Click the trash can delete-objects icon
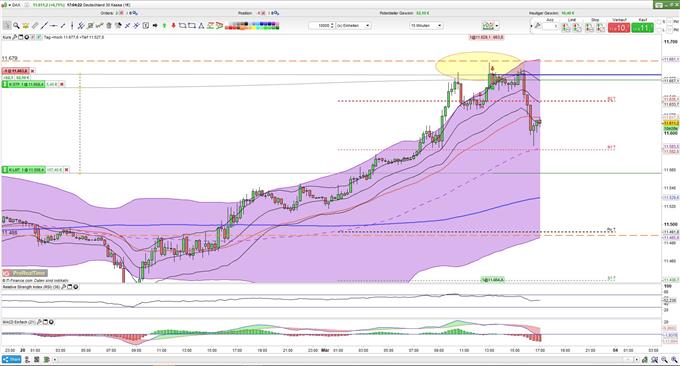This screenshot has width=680, height=366. (109, 26)
